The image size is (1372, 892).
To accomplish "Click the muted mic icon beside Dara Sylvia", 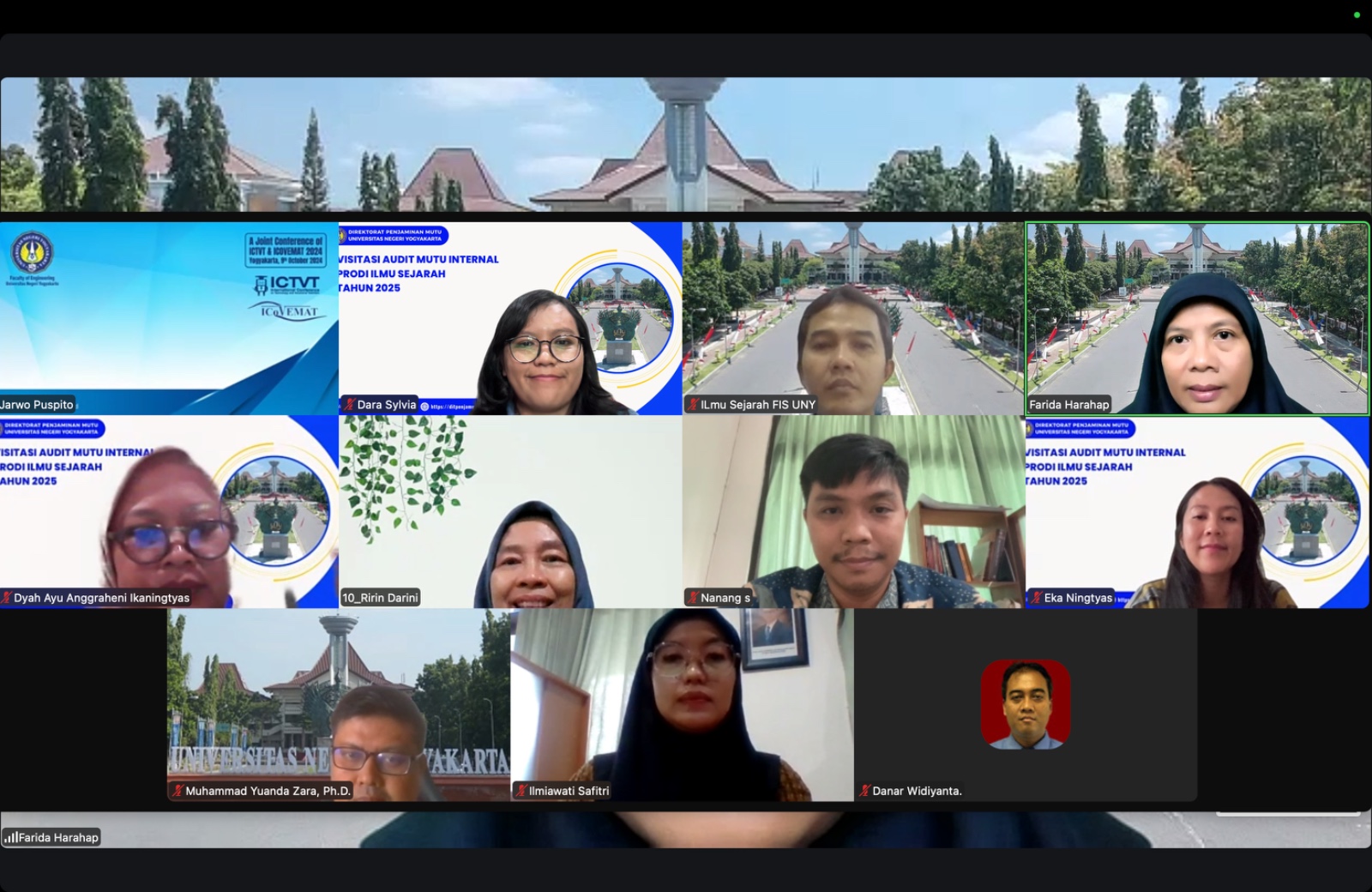I will 350,405.
